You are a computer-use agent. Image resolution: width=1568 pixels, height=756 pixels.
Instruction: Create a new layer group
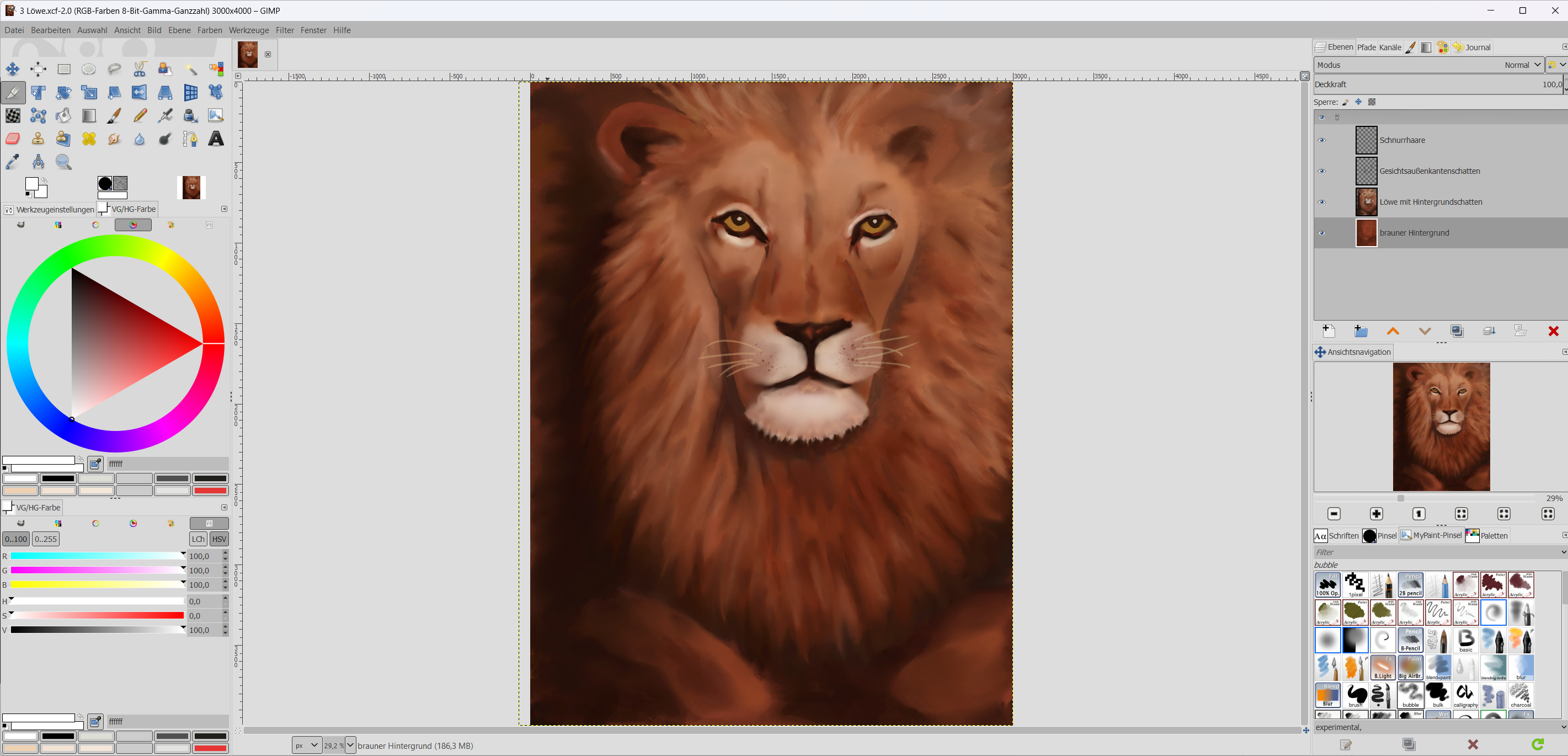[1361, 331]
